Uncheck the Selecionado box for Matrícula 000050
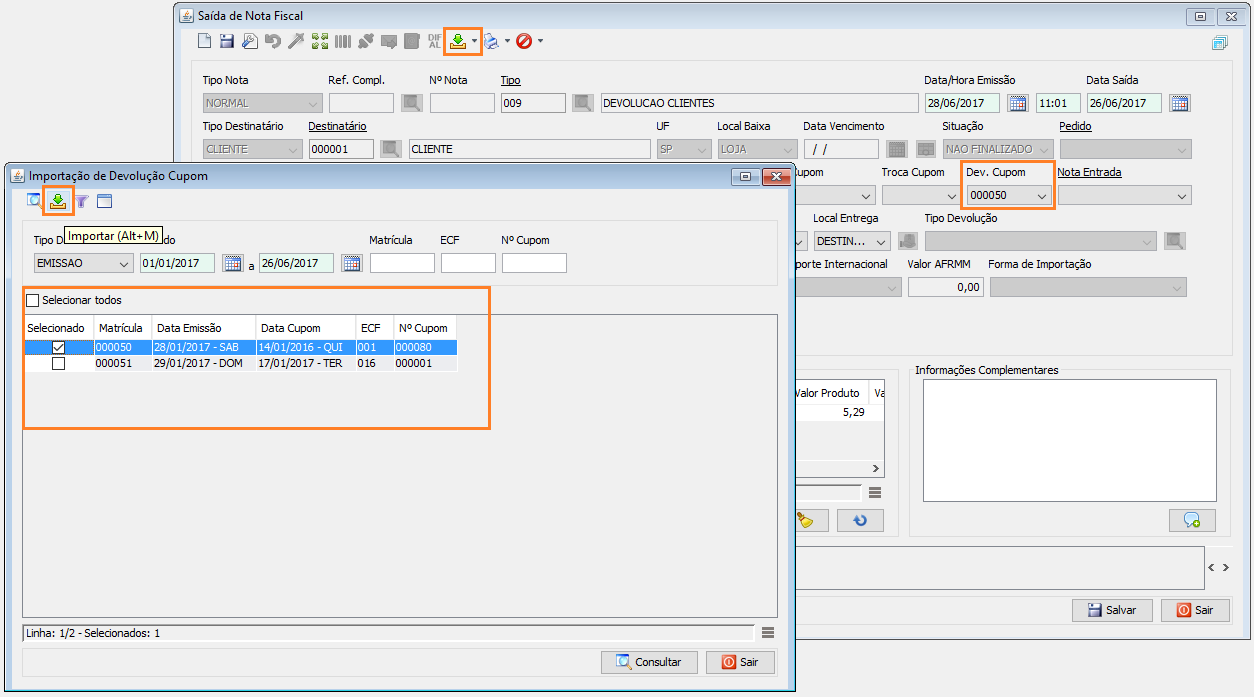The width and height of the screenshot is (1254, 697). (x=58, y=347)
